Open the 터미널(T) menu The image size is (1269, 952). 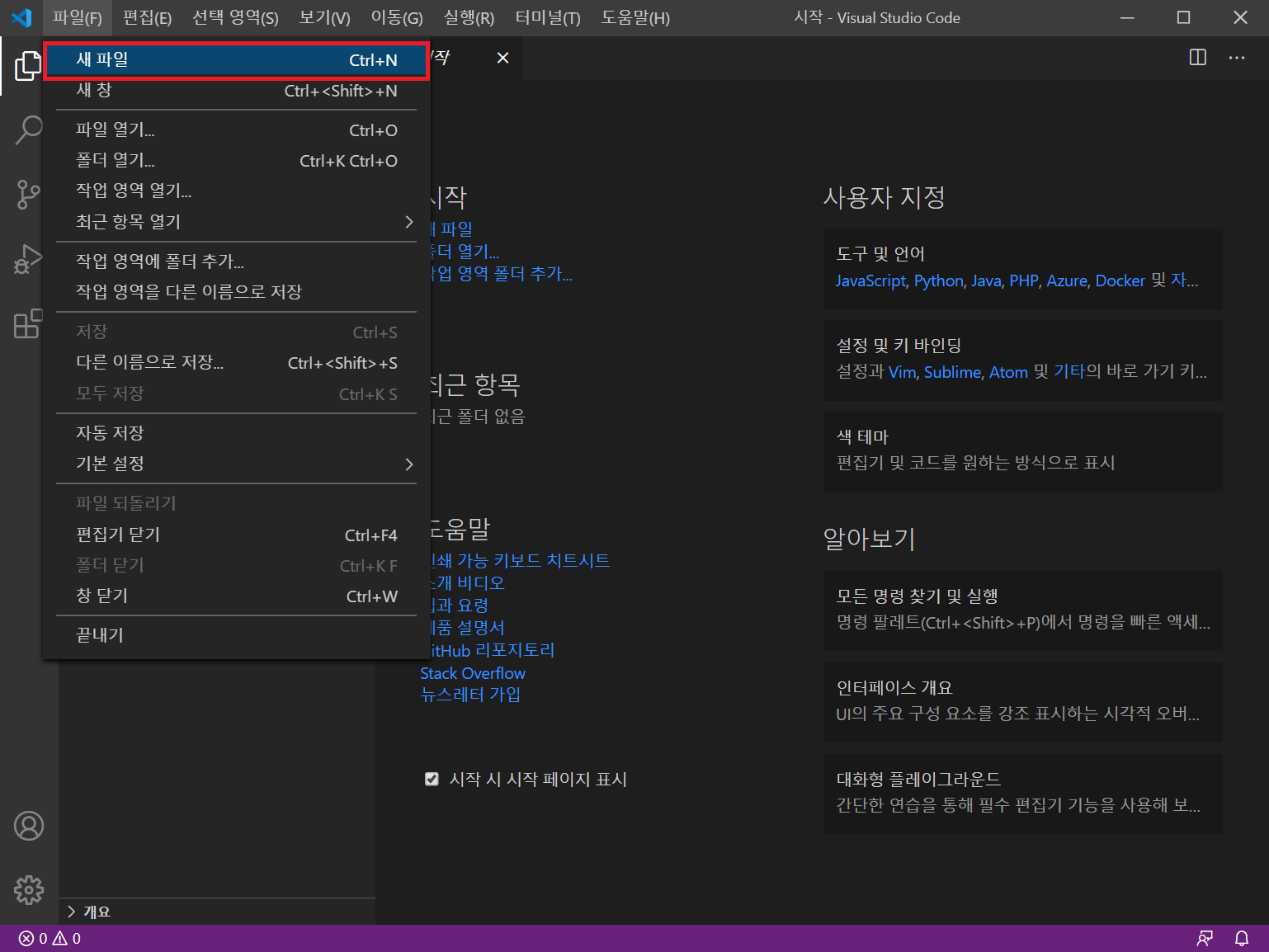tap(548, 17)
